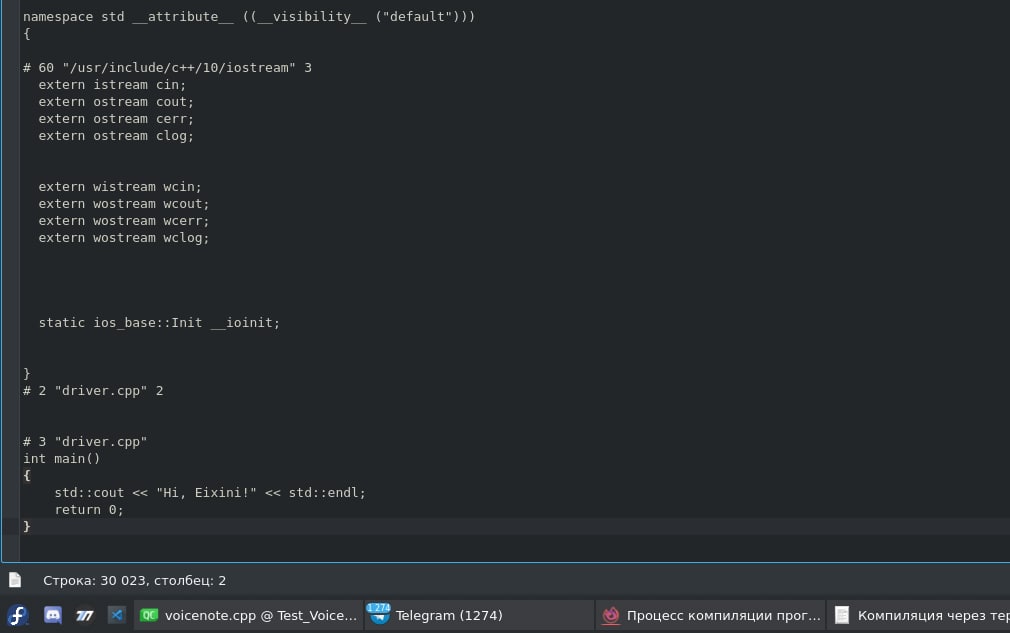Click the 'int main()' line

[62, 458]
